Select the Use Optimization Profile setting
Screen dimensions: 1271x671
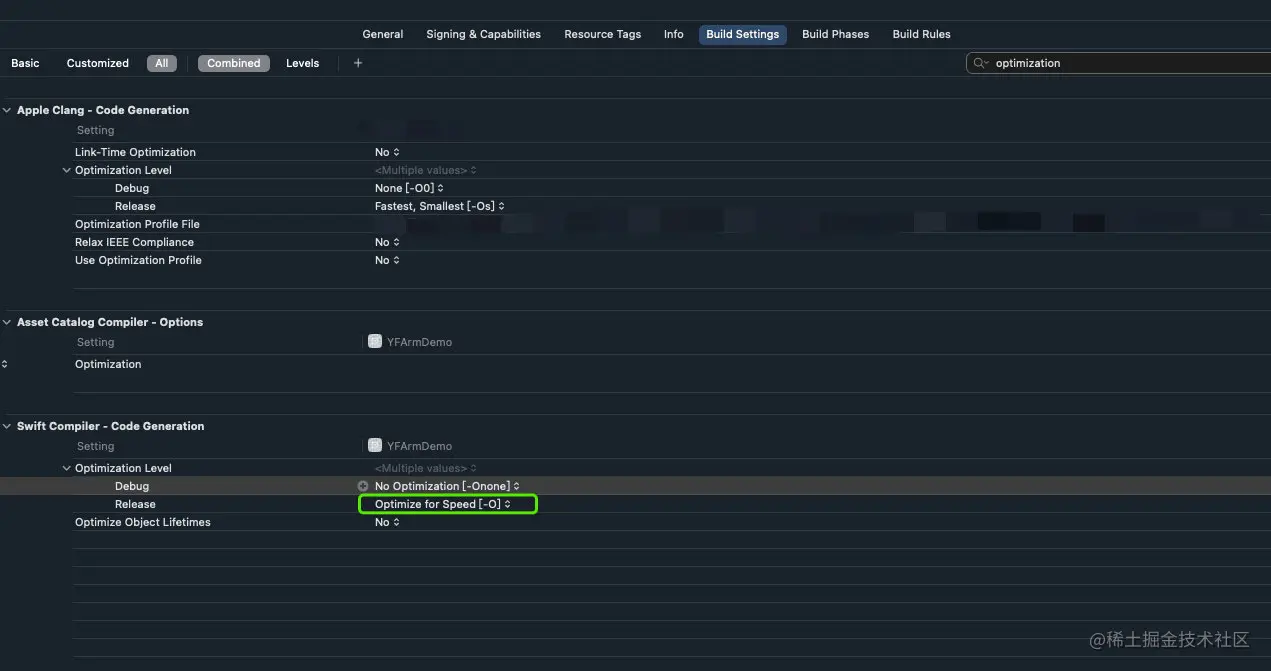coord(138,260)
